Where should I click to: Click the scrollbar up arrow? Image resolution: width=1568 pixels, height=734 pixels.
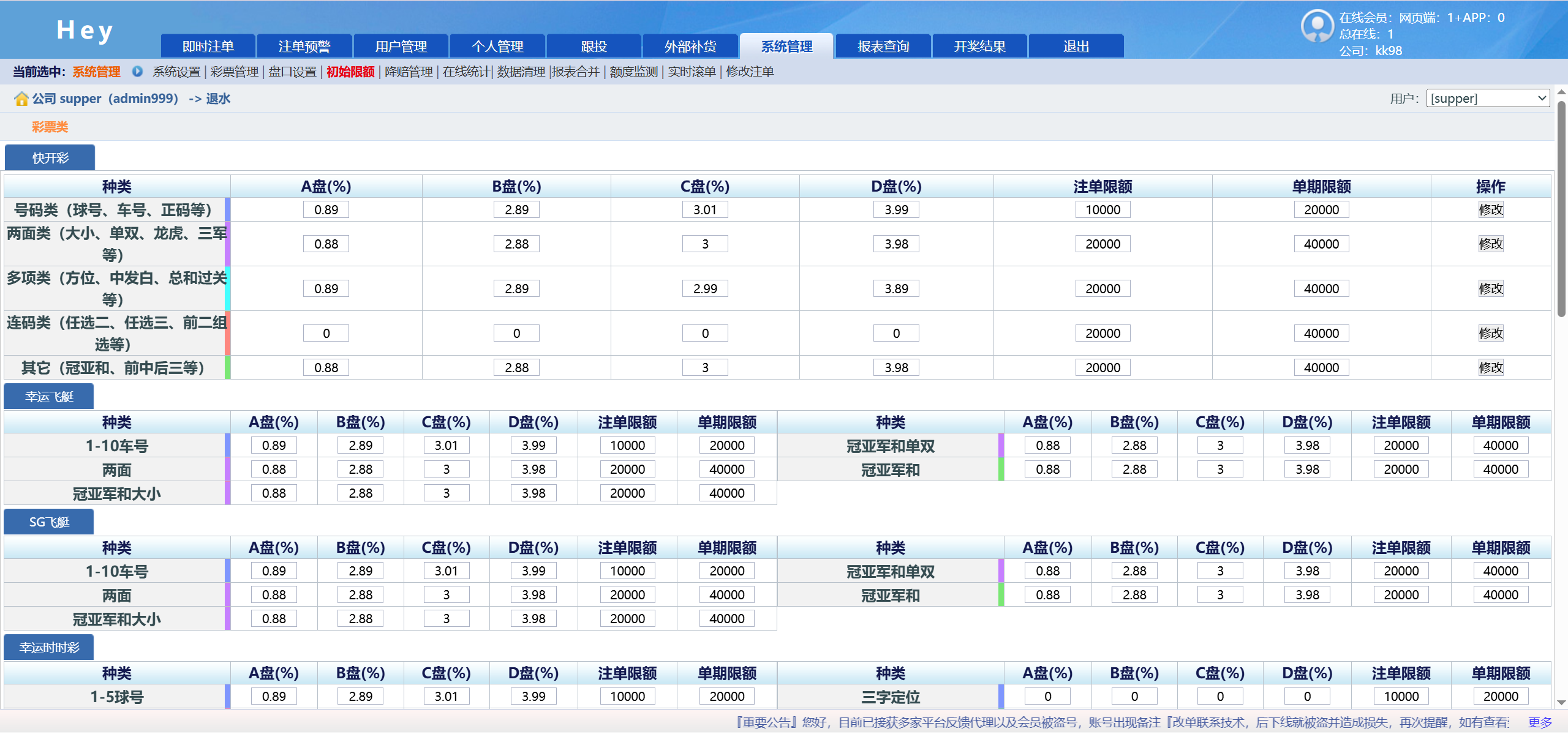coord(1561,92)
